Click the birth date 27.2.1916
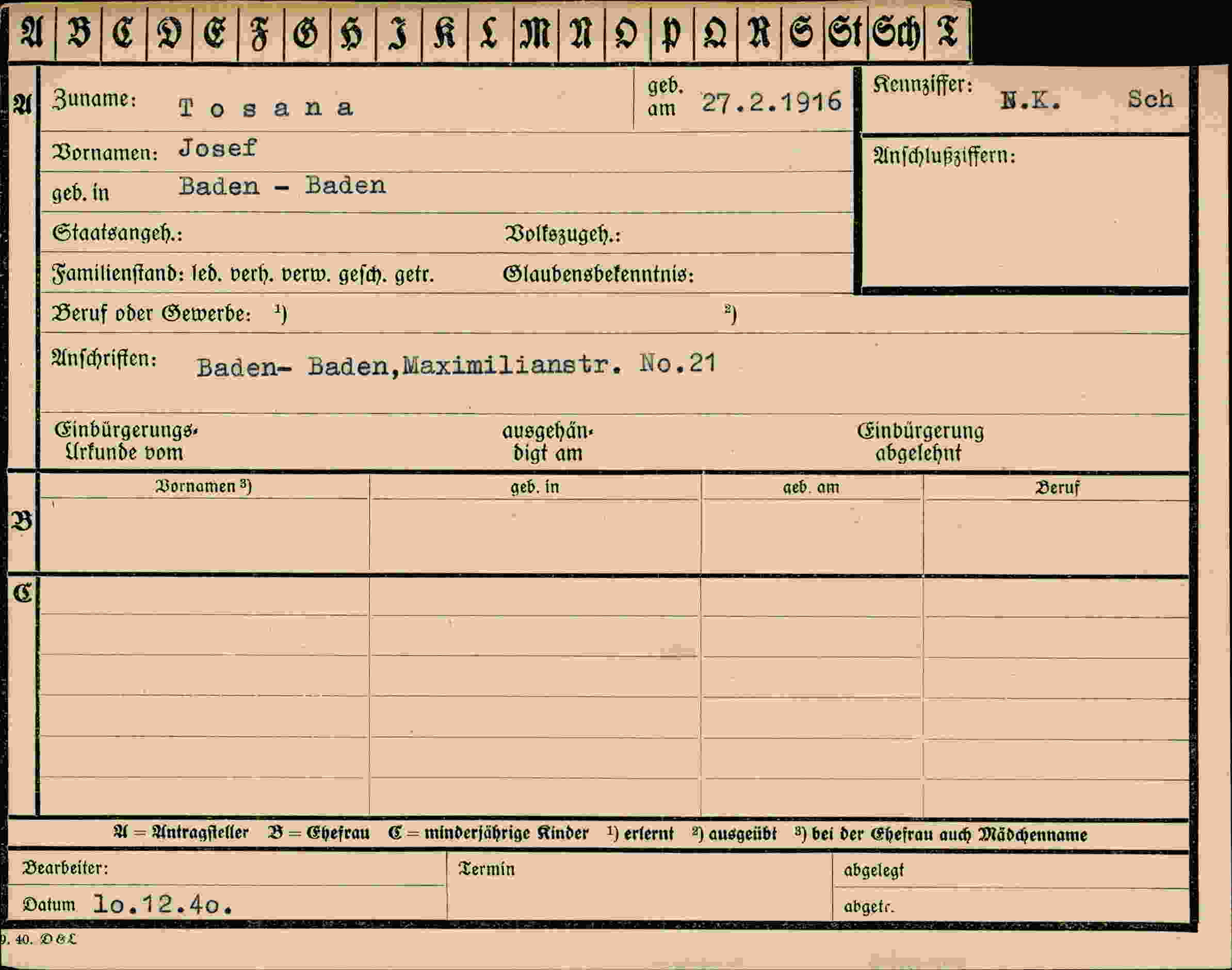Viewport: 1232px width, 970px height. [771, 102]
